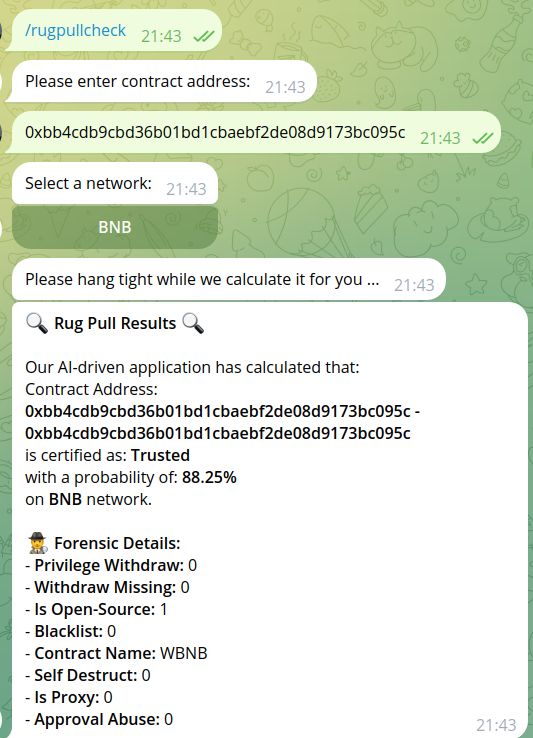Image resolution: width=533 pixels, height=738 pixels.
Task: Click double-check read receipt on /rugpullcheck message
Action: pos(203,36)
